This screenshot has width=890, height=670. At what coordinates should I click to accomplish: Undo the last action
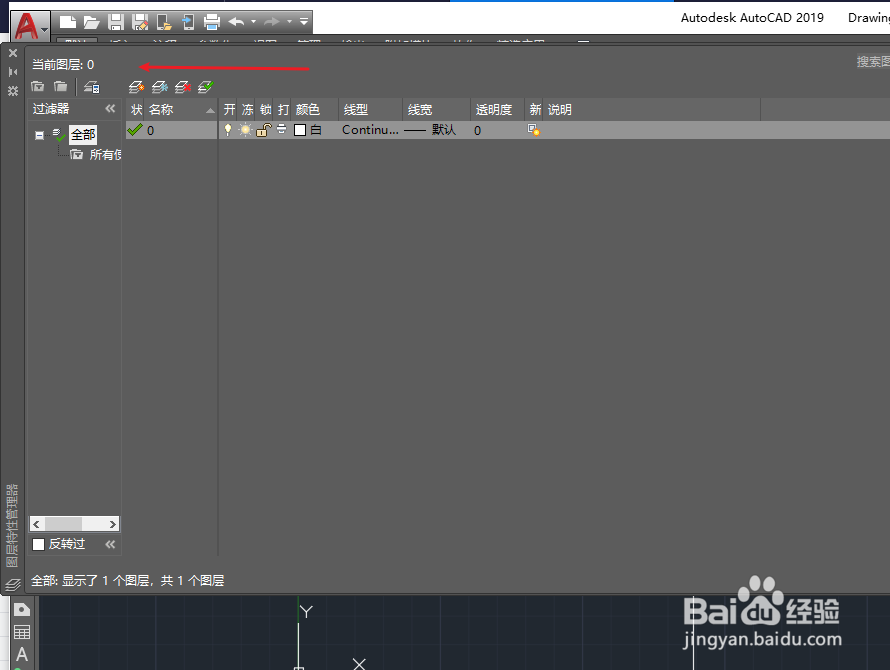tap(236, 22)
